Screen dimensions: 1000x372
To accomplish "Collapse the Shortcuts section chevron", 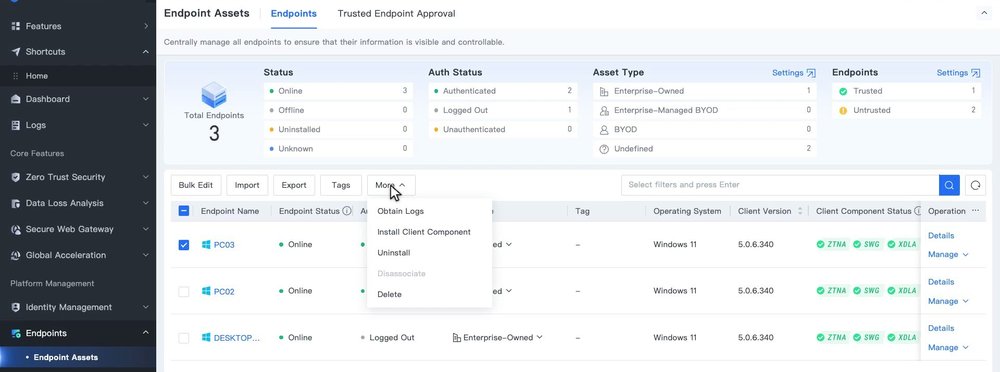I will click(x=146, y=52).
